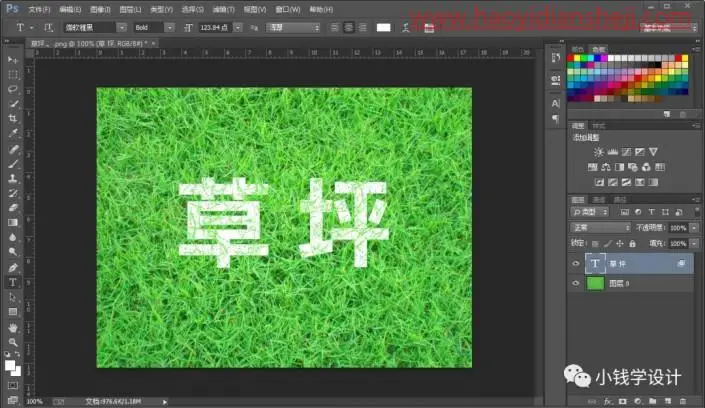Select the Quick Selection tool

(x=13, y=104)
